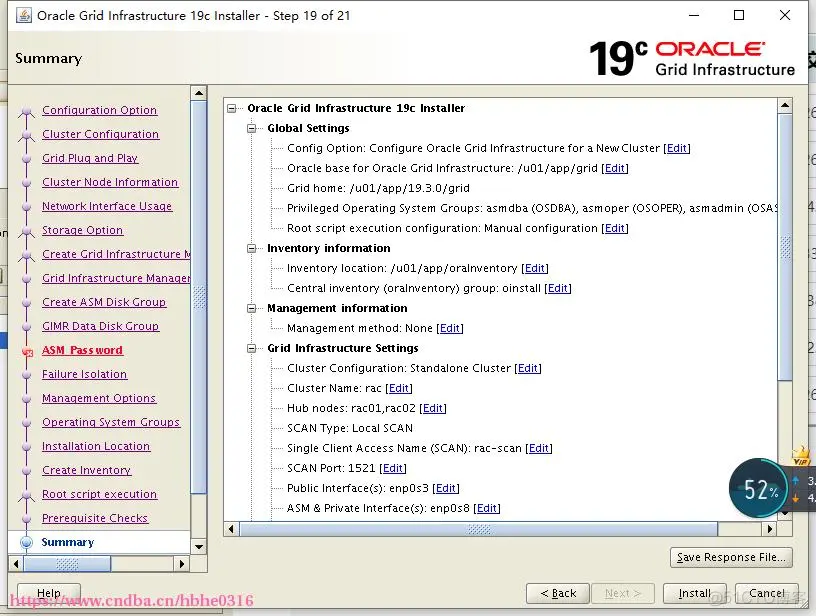816x616 pixels.
Task: Open the Failure Isolation step
Action: tap(84, 374)
